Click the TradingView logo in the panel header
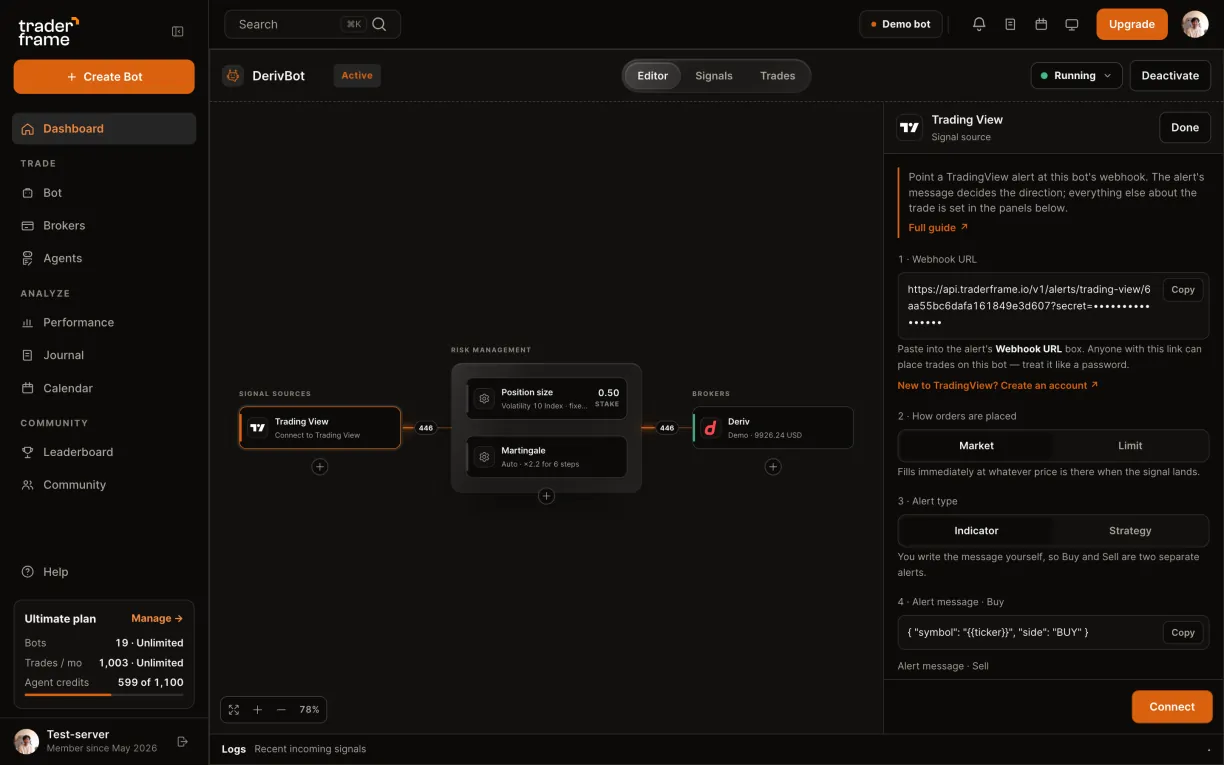1224x765 pixels. click(909, 127)
